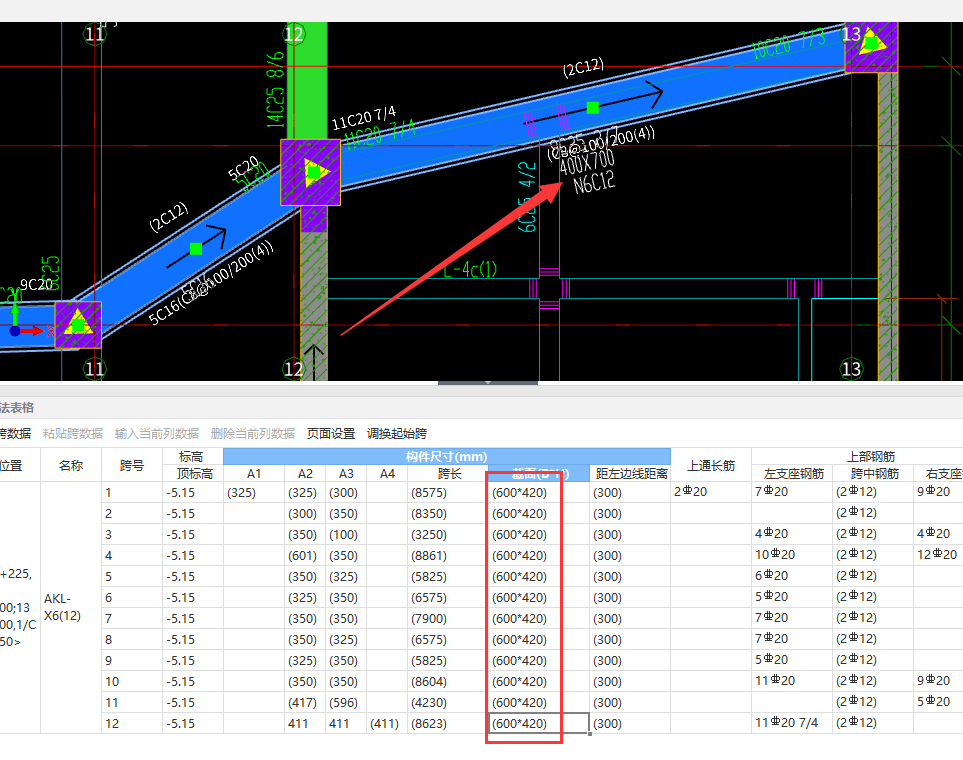Viewport: 963px width, 760px height.
Task: Click left edge distance (300) in span 7
Action: point(630,619)
